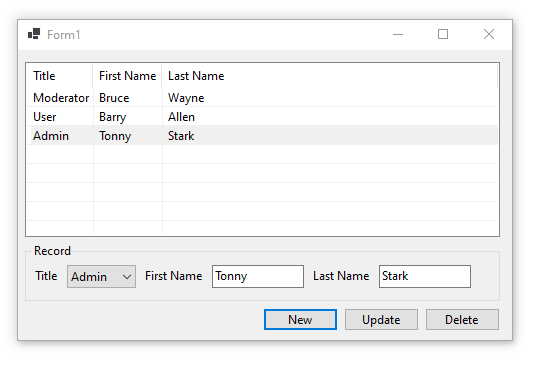The width and height of the screenshot is (542, 367).
Task: Click the Last Name column header
Action: (x=330, y=76)
